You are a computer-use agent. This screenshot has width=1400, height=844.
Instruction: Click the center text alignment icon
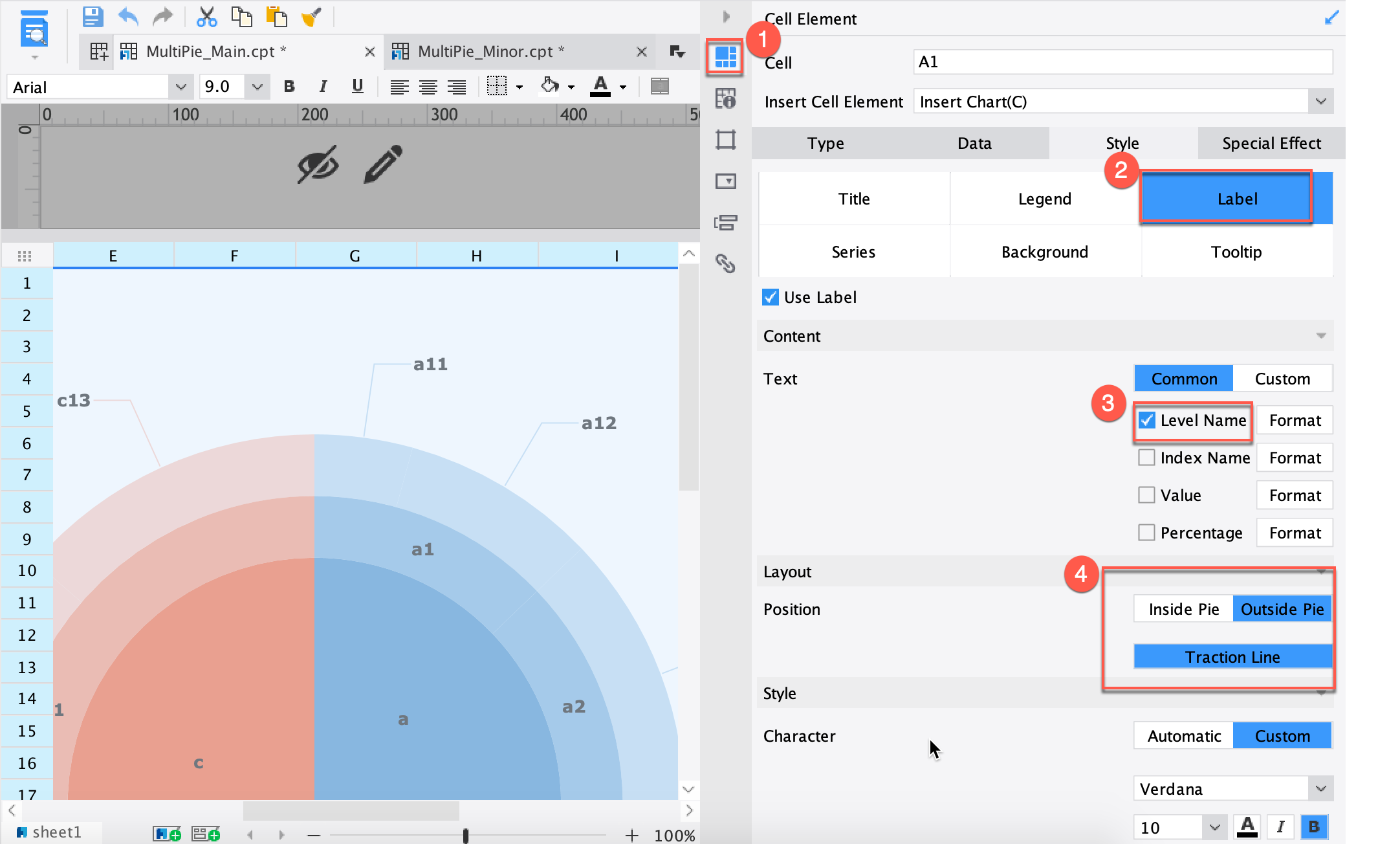pos(428,87)
